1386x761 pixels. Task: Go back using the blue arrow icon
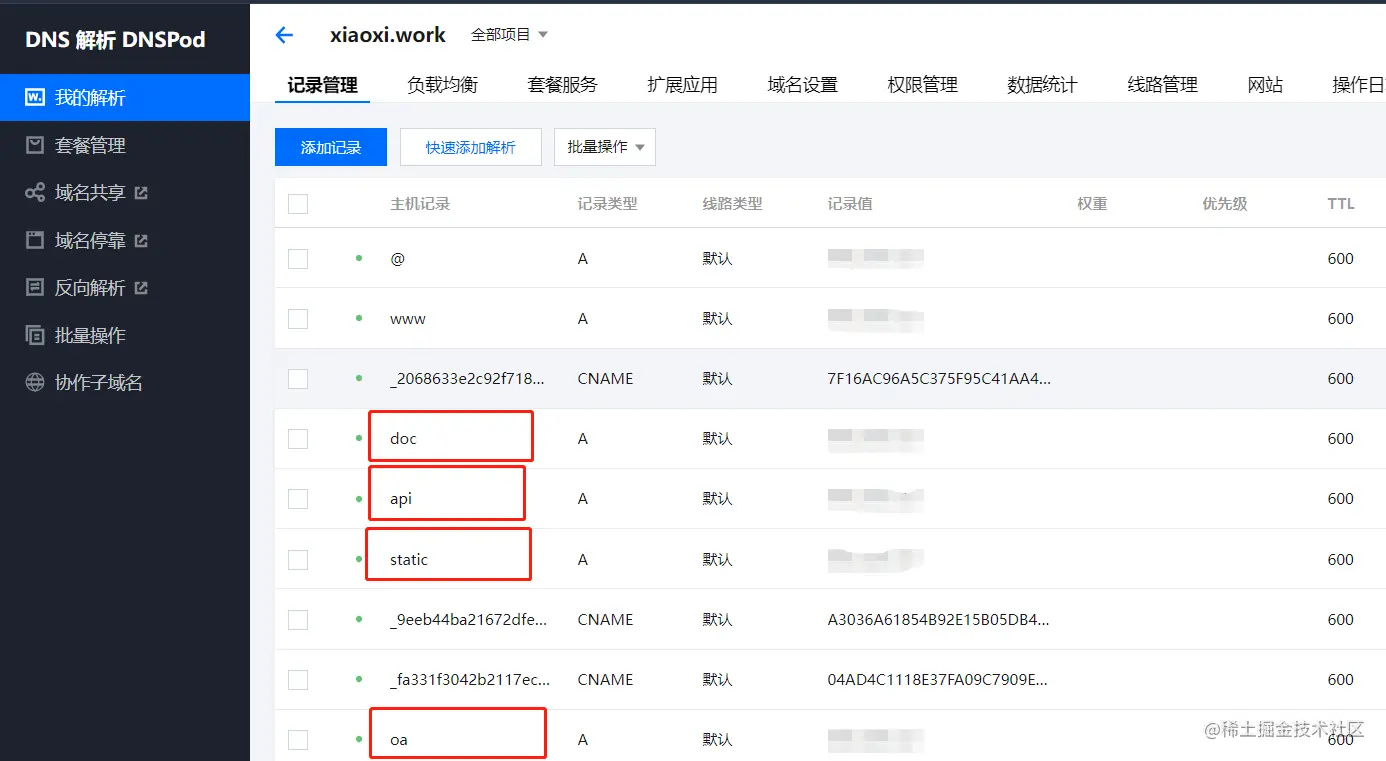tap(284, 35)
